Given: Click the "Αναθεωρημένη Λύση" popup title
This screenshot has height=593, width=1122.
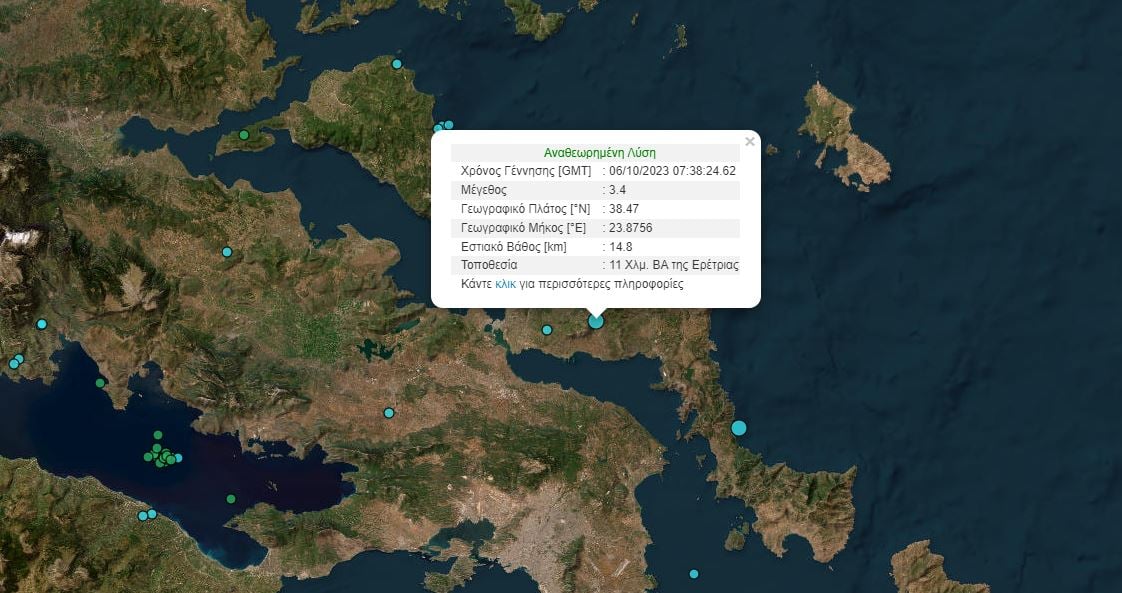Looking at the screenshot, I should [x=596, y=152].
